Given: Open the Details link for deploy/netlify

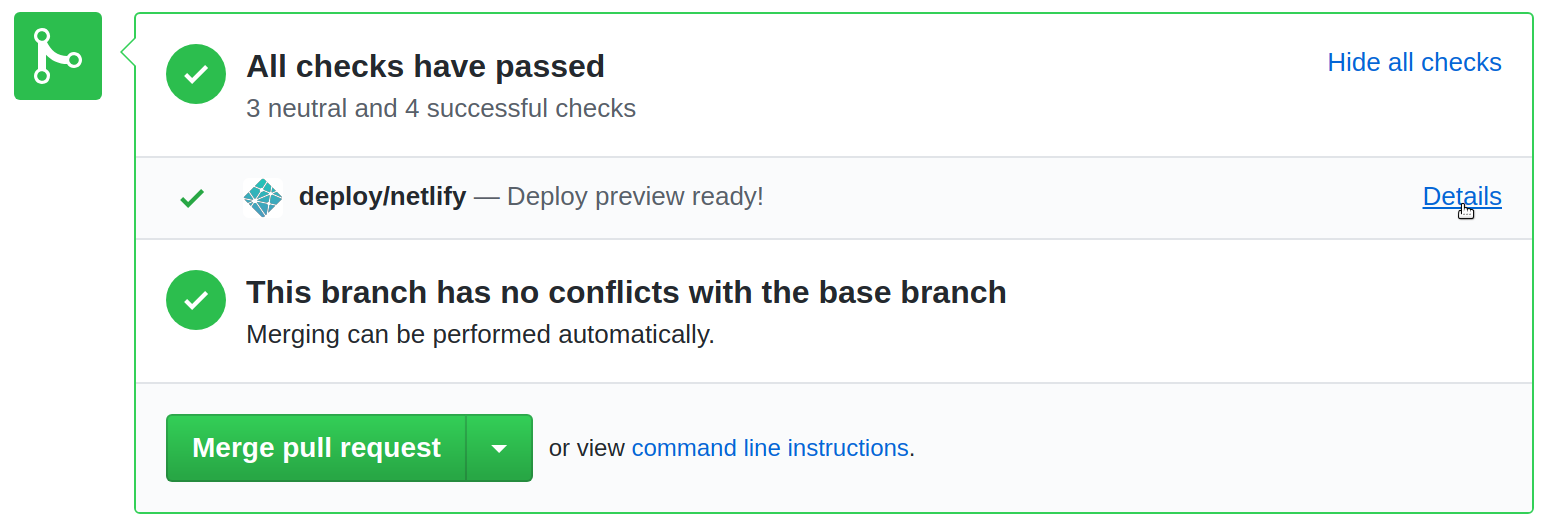Looking at the screenshot, I should pyautogui.click(x=1461, y=197).
